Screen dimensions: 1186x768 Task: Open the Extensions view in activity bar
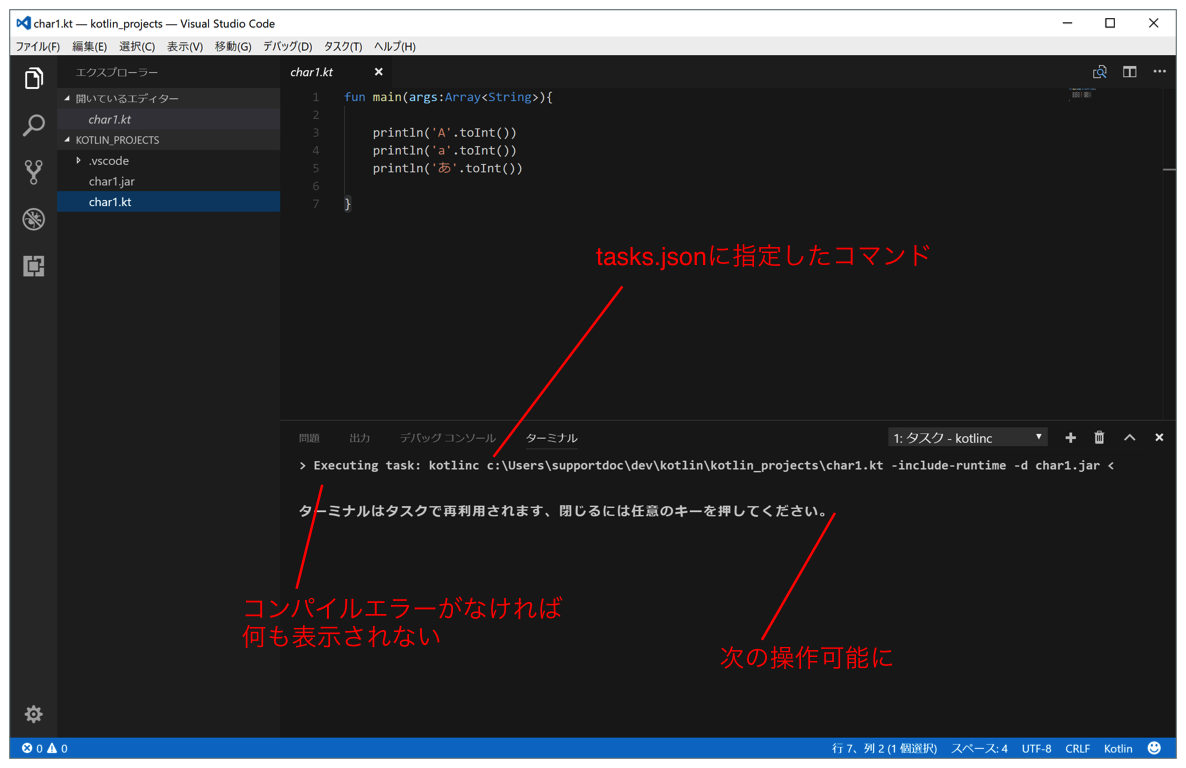click(x=33, y=266)
